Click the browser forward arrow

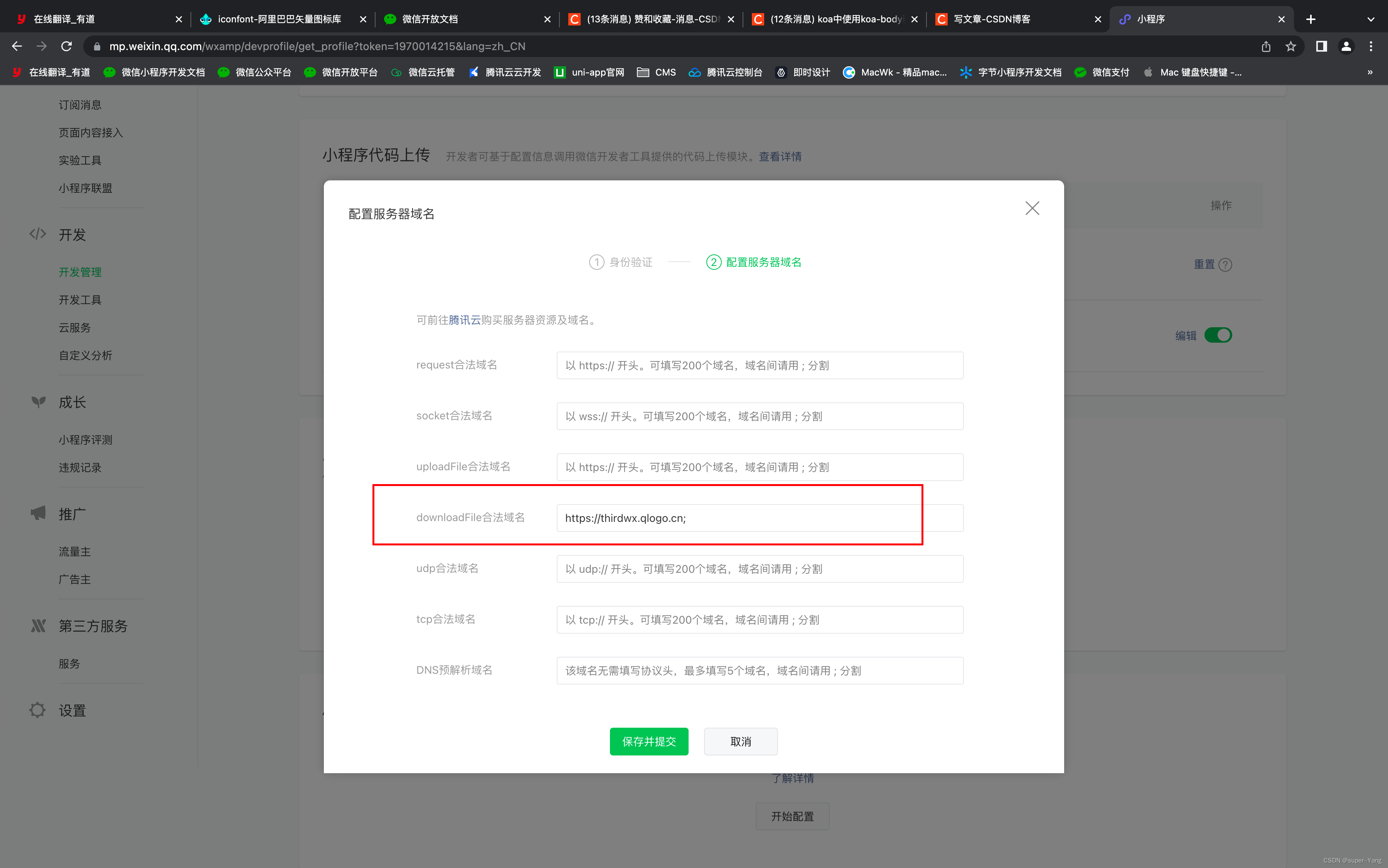tap(41, 46)
